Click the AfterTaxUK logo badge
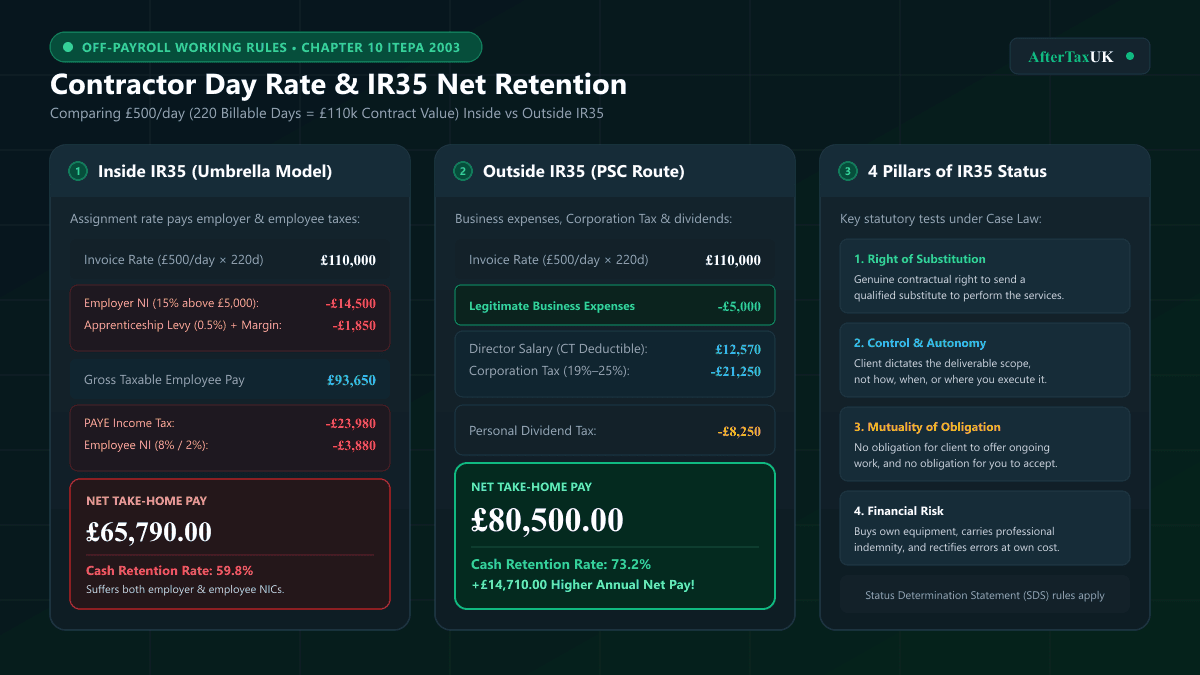The width and height of the screenshot is (1200, 675). 1080,56
